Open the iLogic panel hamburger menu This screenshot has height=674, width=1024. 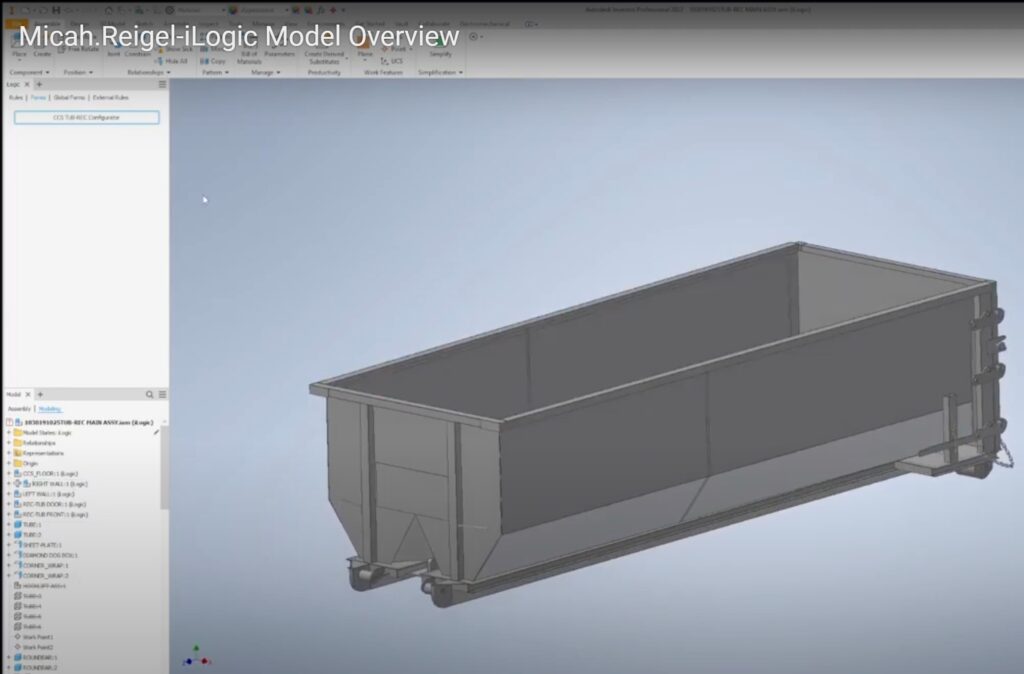point(162,85)
